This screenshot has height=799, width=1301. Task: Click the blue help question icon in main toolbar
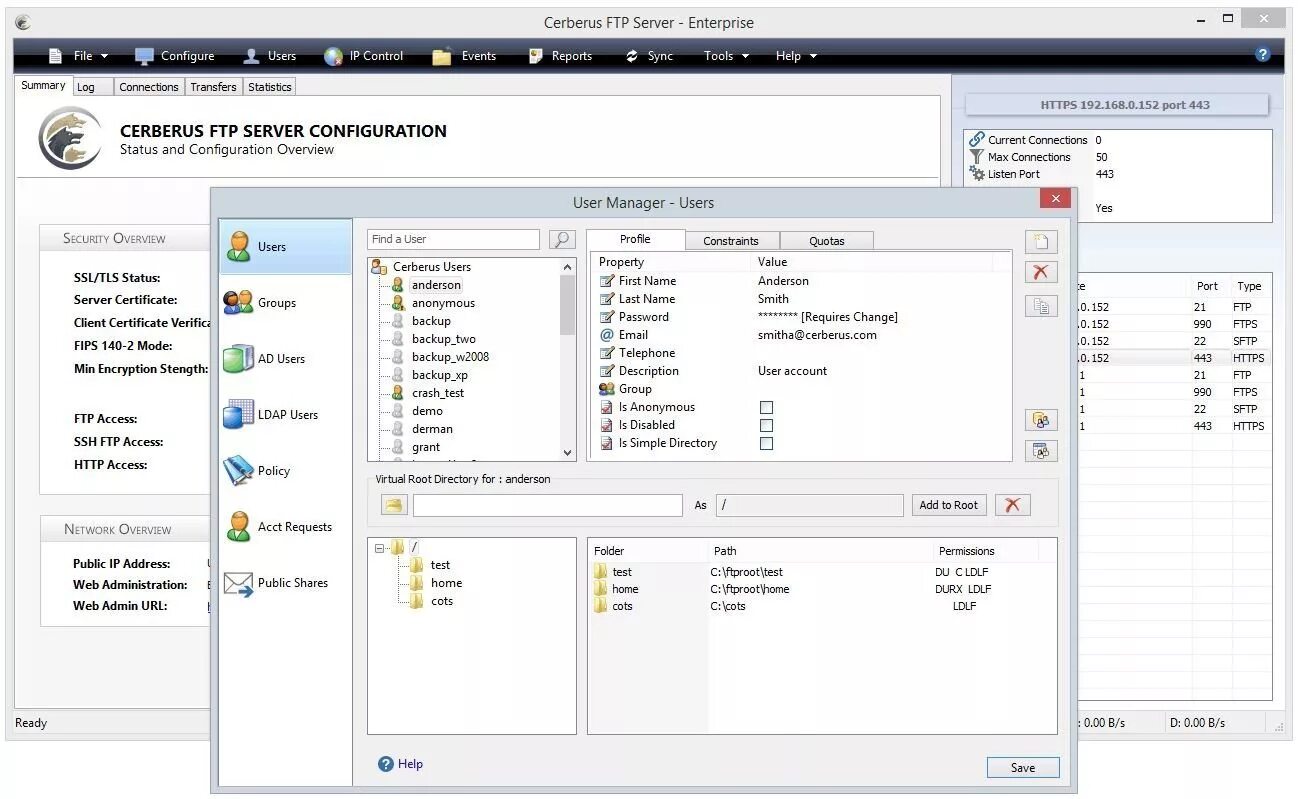click(x=1263, y=55)
